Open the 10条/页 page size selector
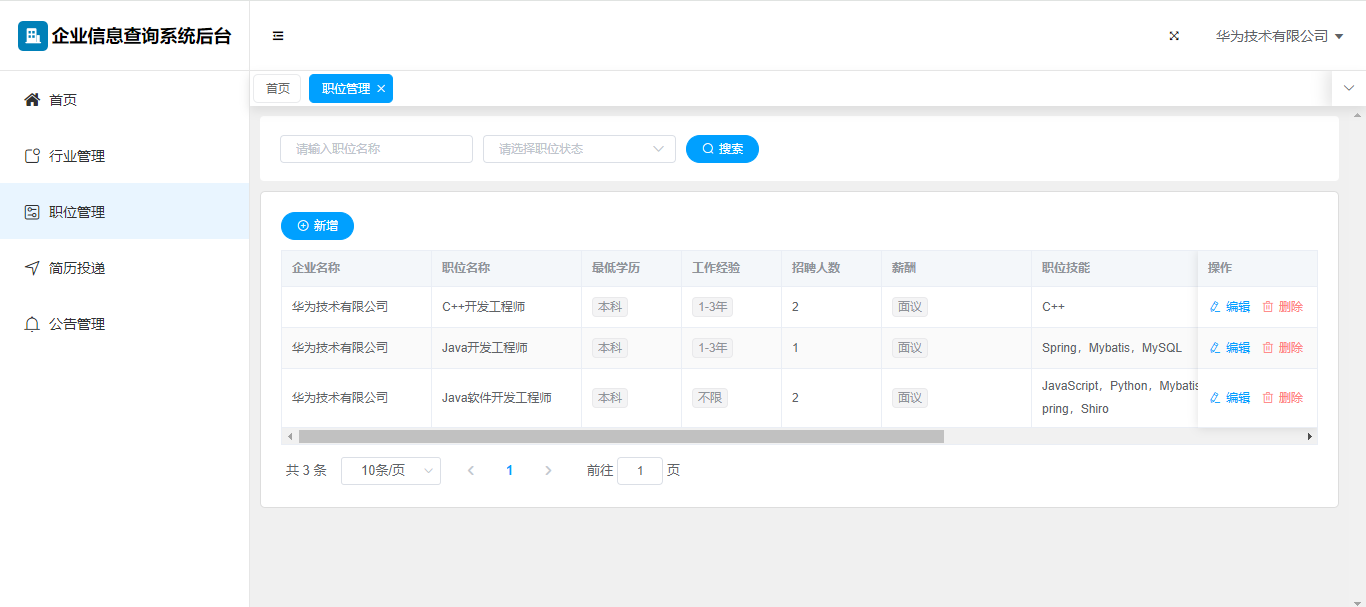This screenshot has height=607, width=1366. [390, 471]
